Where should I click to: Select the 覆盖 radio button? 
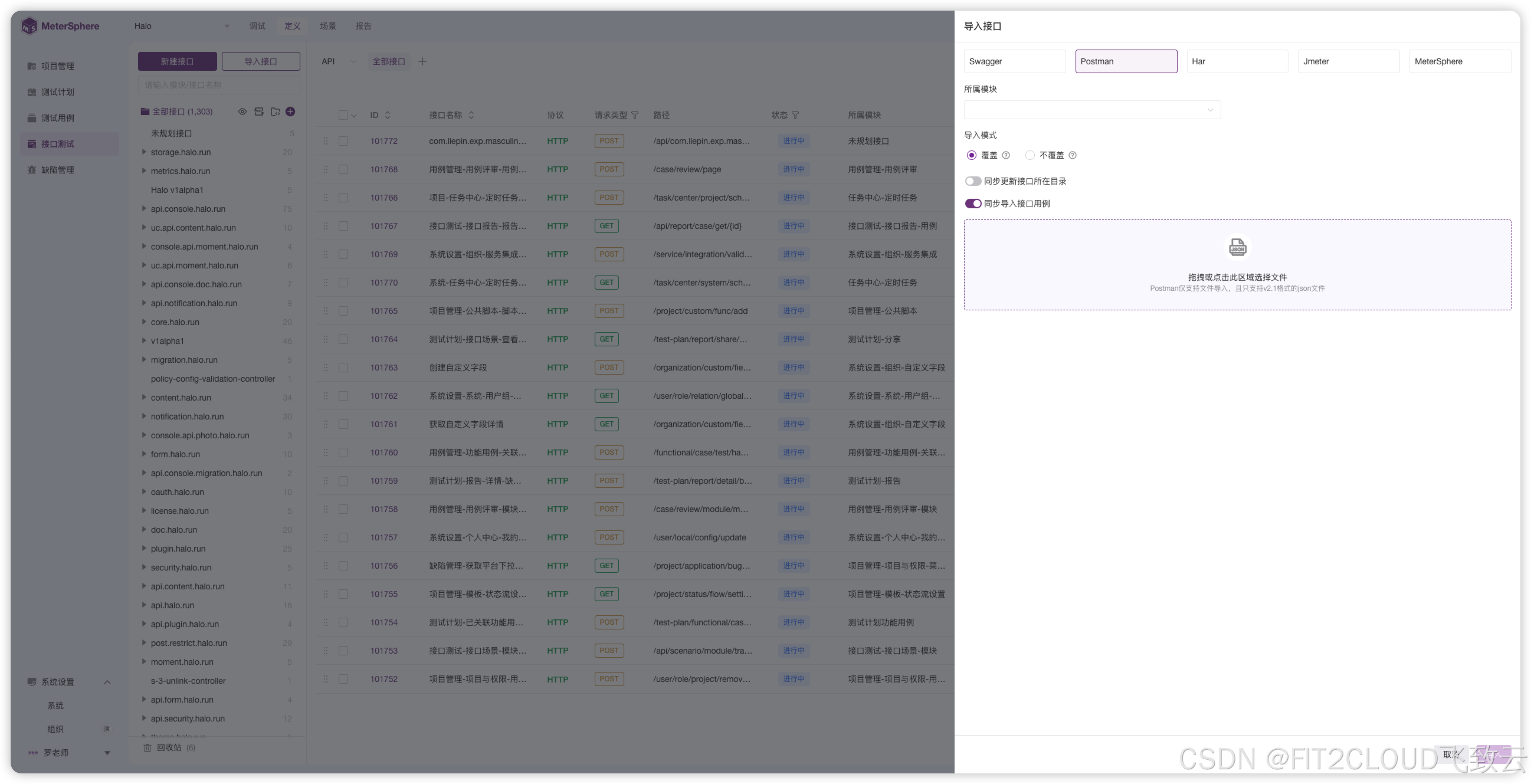point(971,155)
